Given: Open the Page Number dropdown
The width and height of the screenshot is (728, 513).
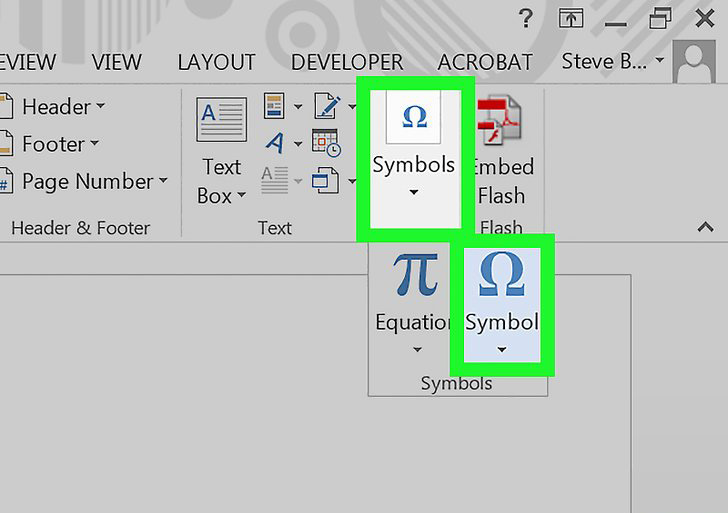Looking at the screenshot, I should click(84, 182).
